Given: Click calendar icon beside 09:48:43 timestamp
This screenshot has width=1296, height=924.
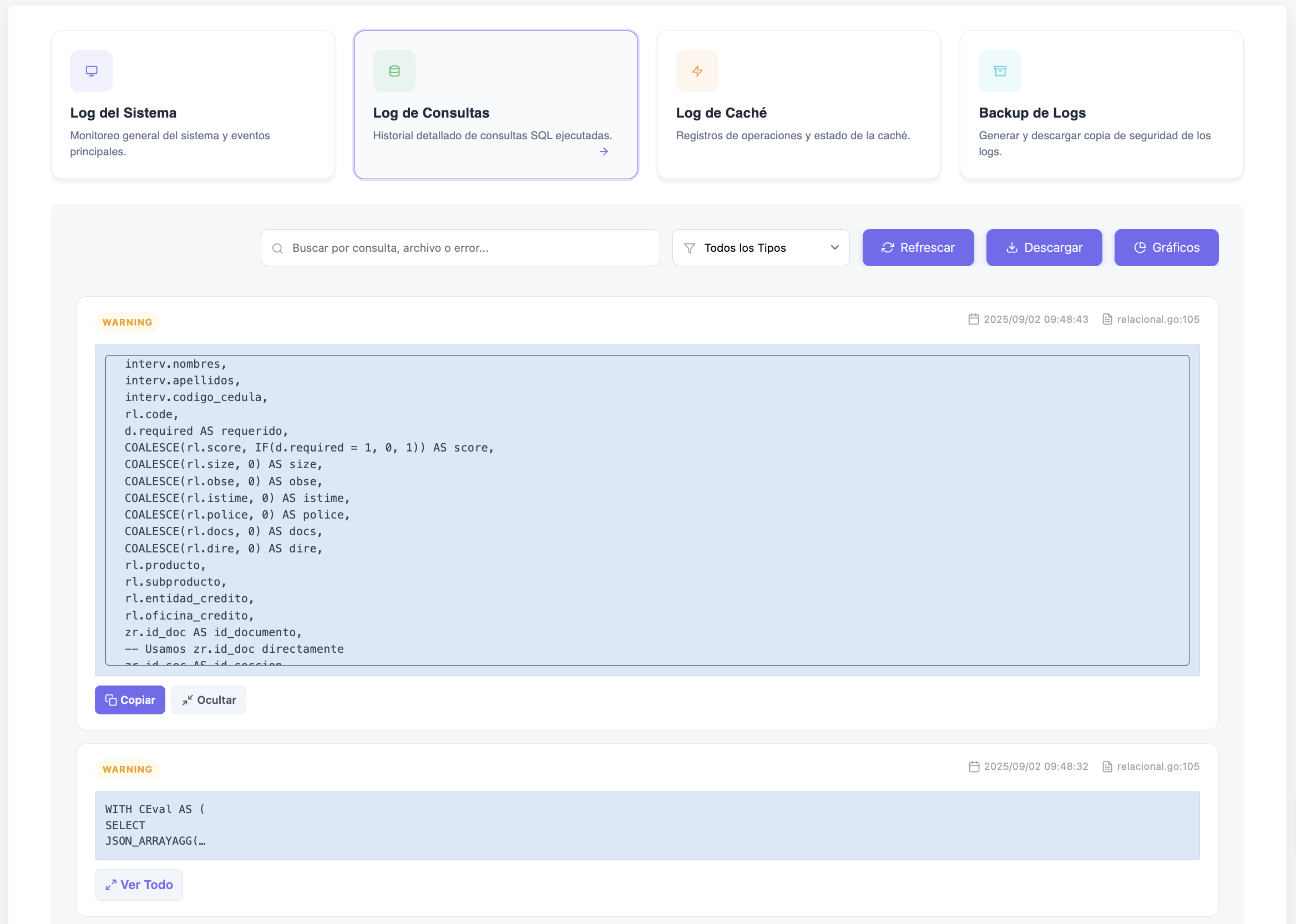Looking at the screenshot, I should (x=973, y=319).
